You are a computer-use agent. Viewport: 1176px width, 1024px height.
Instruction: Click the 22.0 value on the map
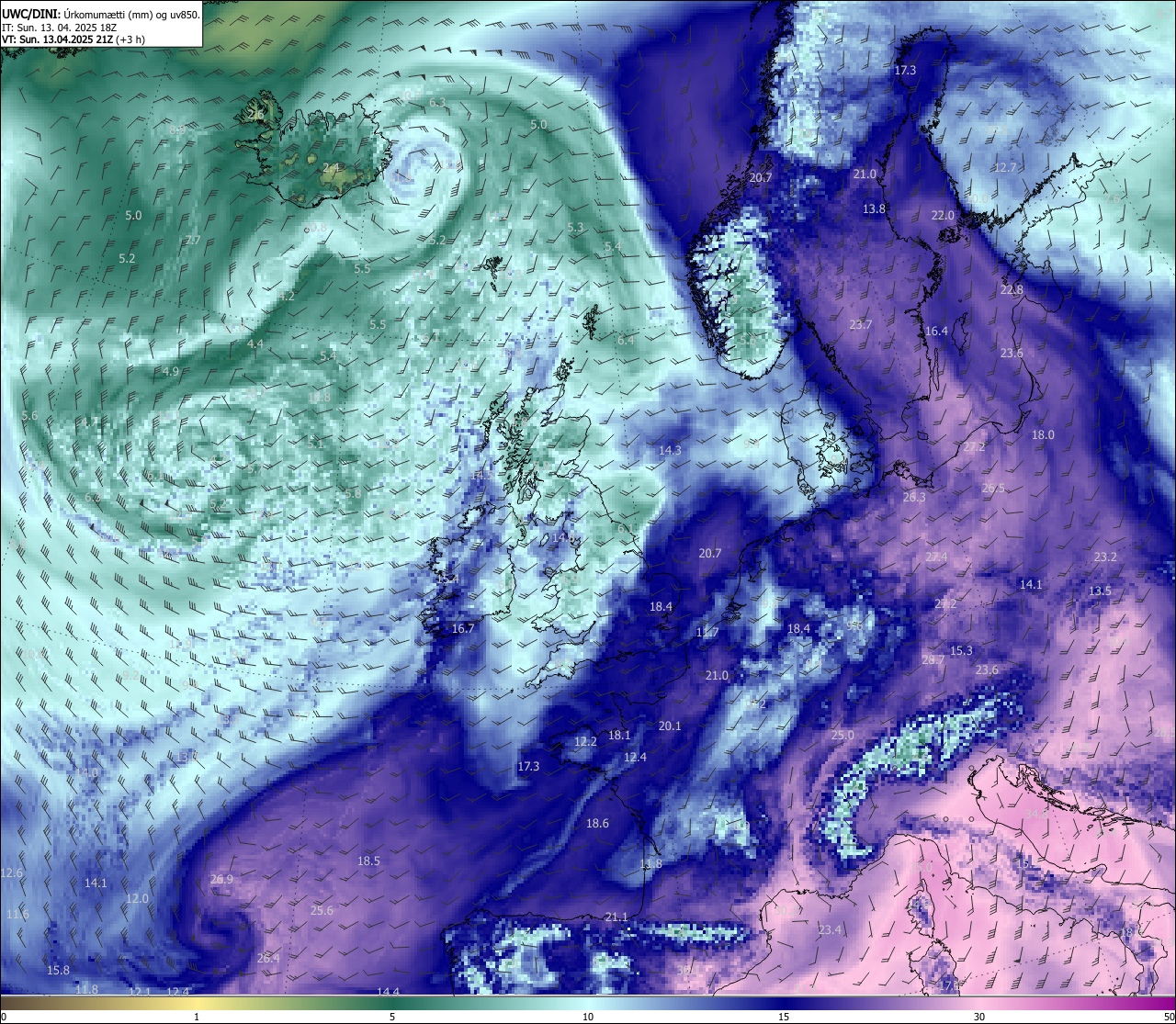944,216
